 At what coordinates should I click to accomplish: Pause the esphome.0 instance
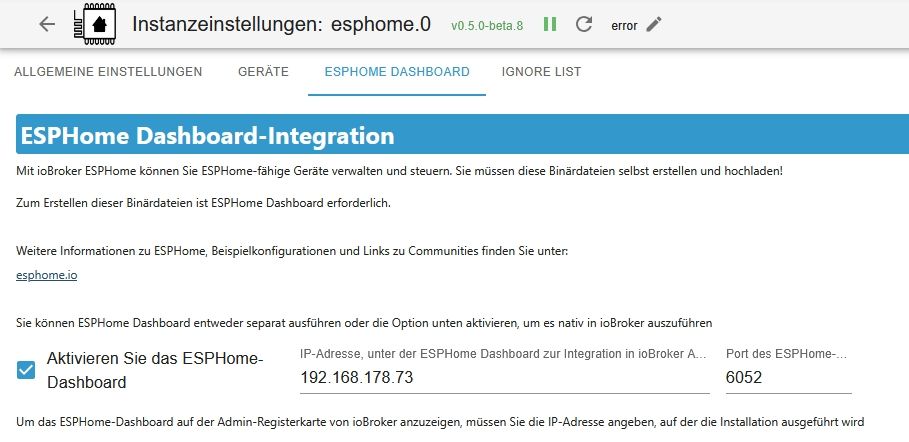tap(550, 25)
